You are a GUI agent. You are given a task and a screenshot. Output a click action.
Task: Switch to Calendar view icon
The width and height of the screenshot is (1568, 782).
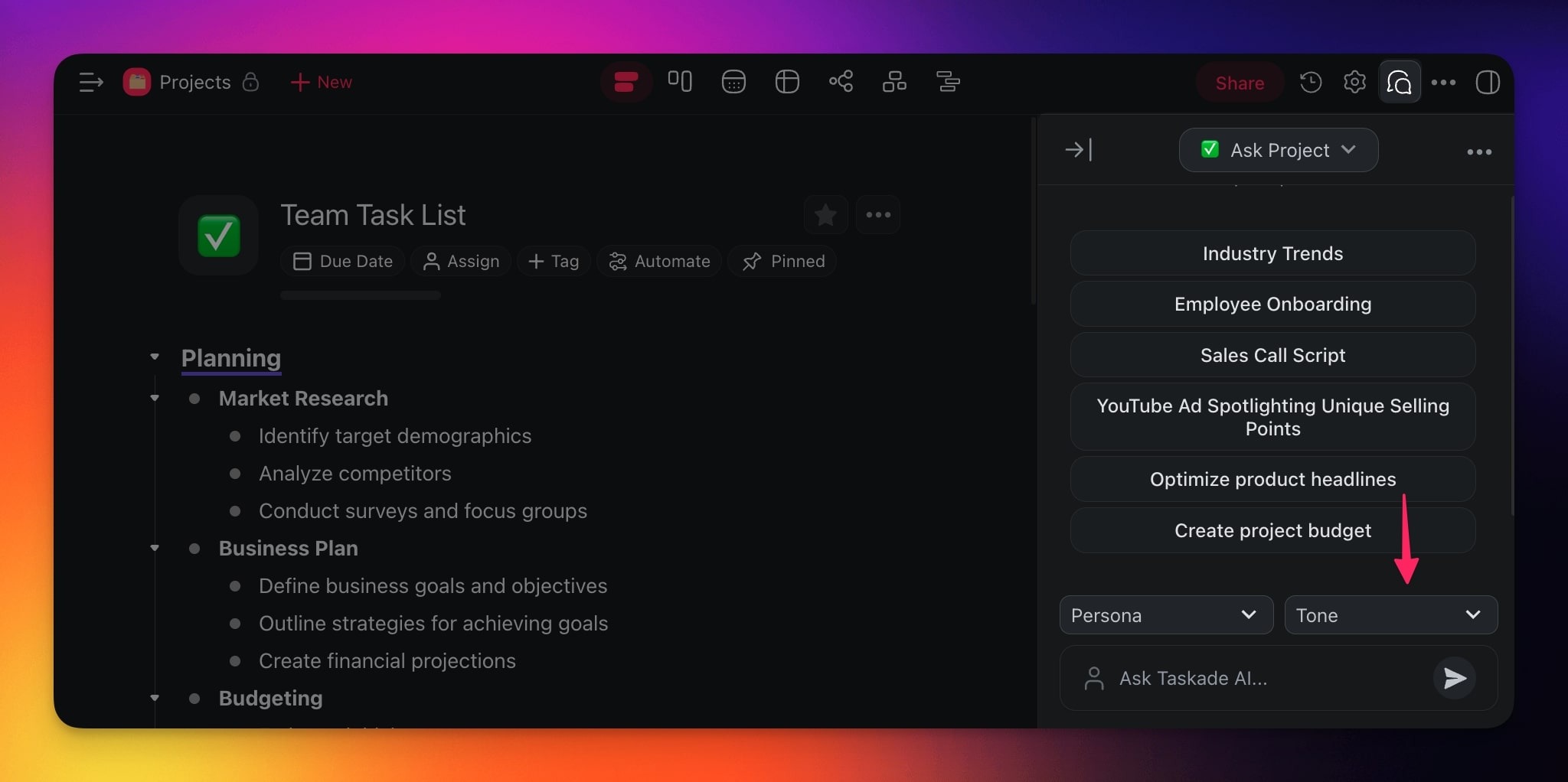pos(733,81)
